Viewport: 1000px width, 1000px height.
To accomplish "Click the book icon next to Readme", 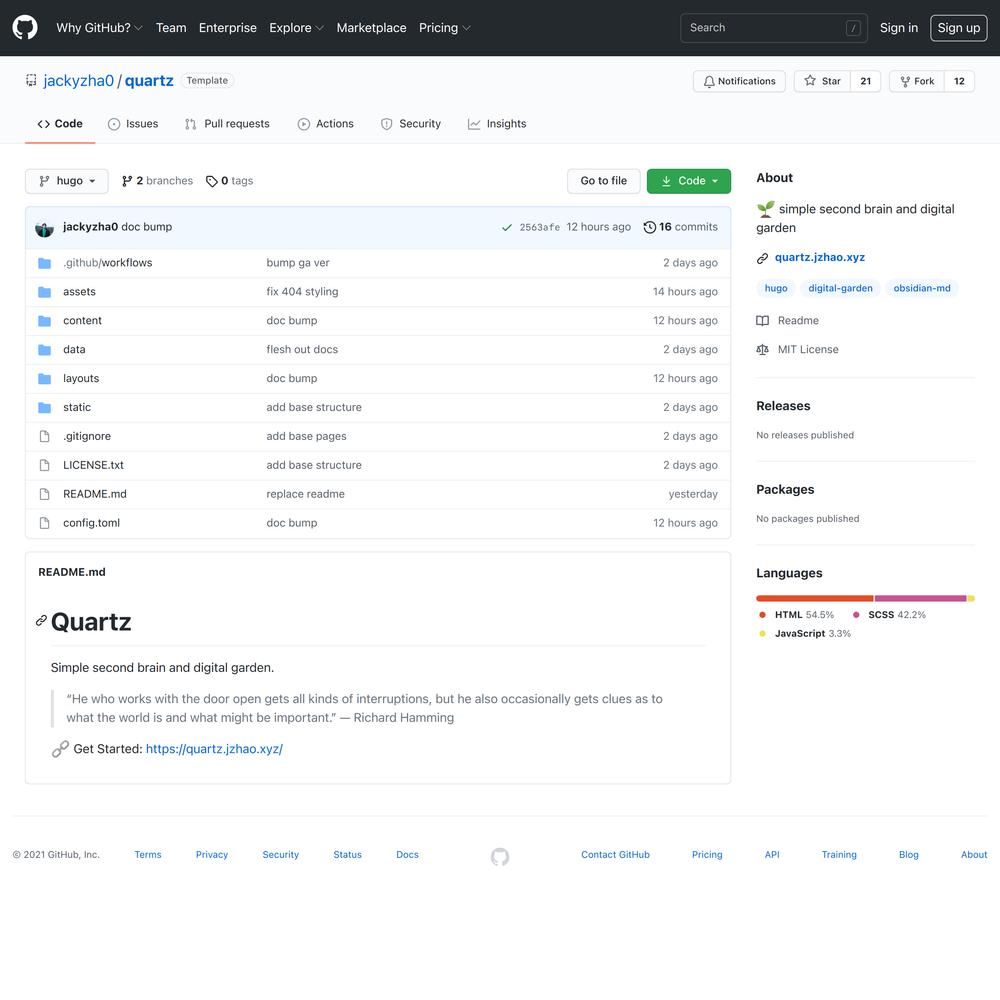I will tap(762, 320).
